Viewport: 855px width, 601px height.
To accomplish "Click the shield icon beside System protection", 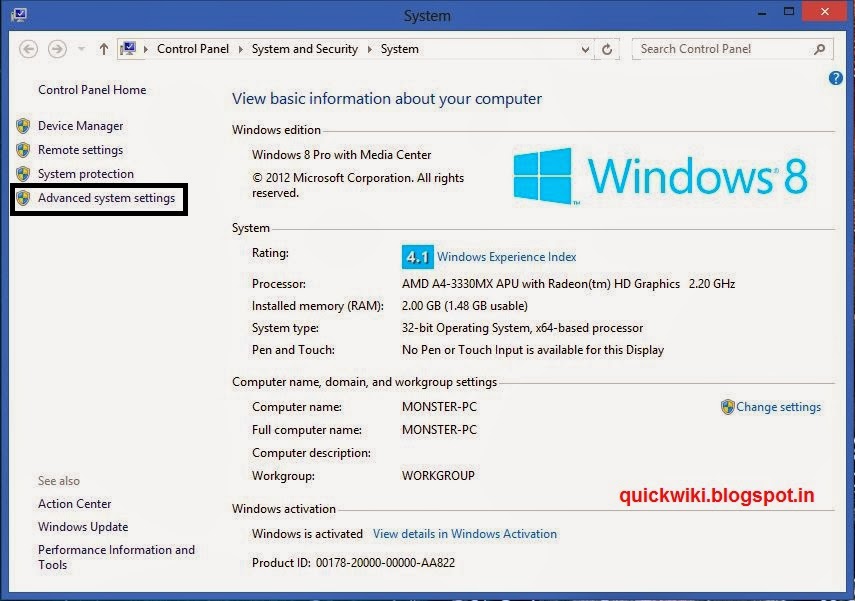I will pyautogui.click(x=23, y=174).
